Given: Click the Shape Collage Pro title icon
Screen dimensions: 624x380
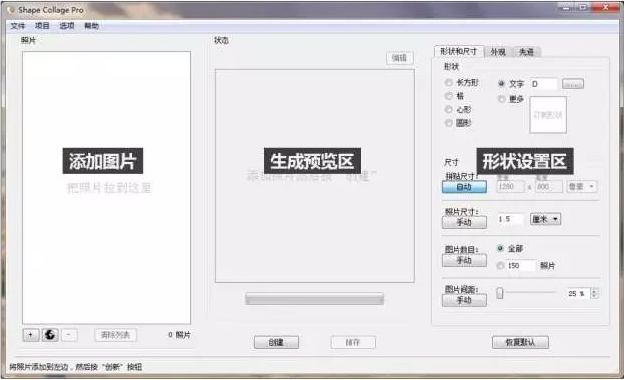Looking at the screenshot, I should tap(11, 10).
